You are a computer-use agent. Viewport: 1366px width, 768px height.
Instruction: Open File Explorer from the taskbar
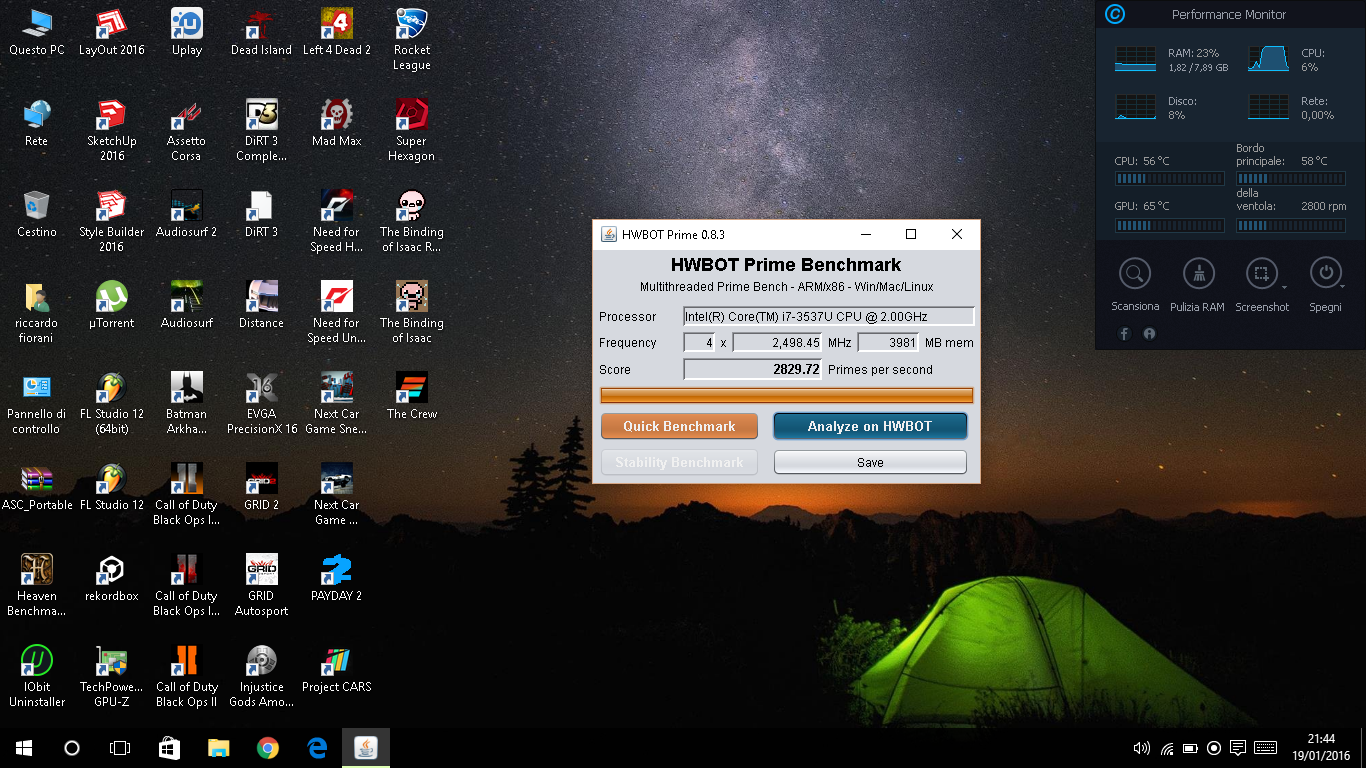pyautogui.click(x=218, y=748)
